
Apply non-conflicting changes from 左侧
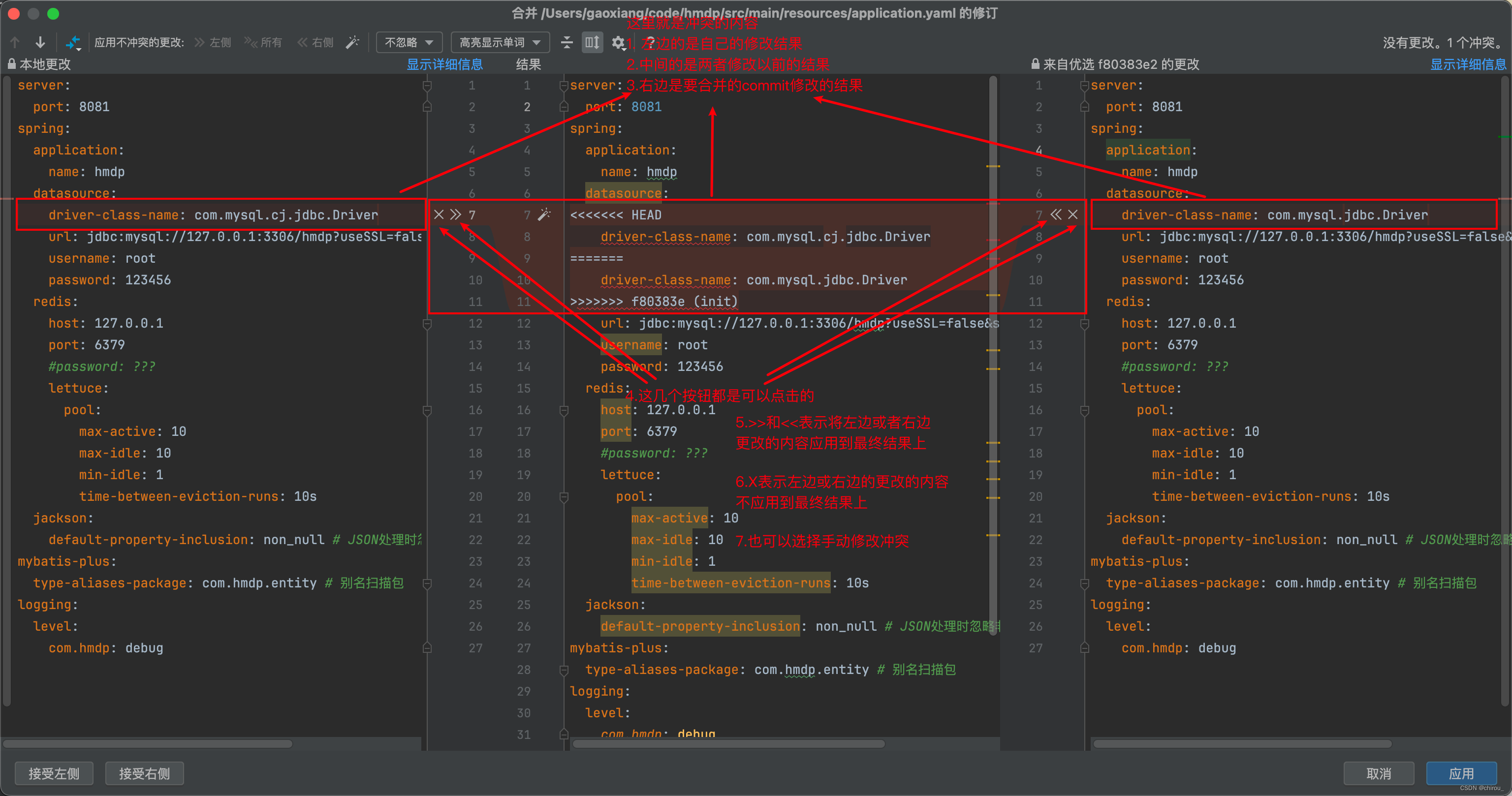tap(213, 42)
